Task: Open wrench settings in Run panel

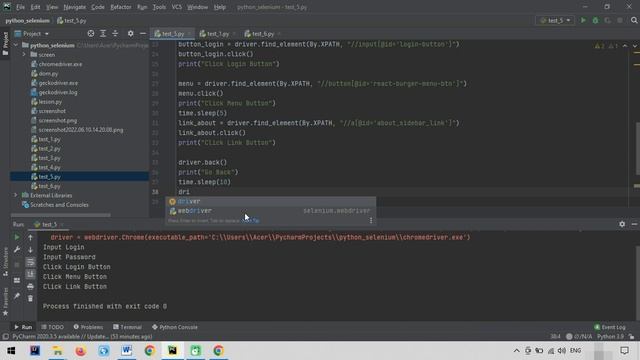Action: (17, 249)
